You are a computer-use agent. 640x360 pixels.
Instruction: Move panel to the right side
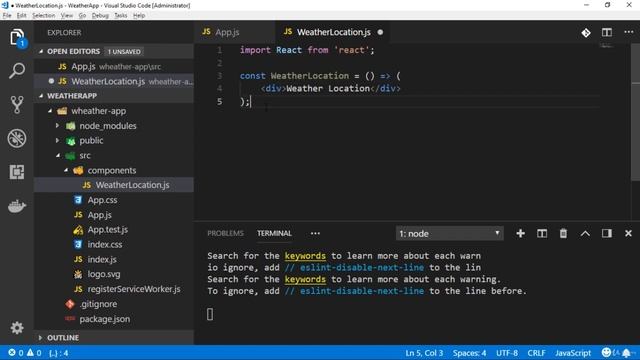click(x=607, y=233)
